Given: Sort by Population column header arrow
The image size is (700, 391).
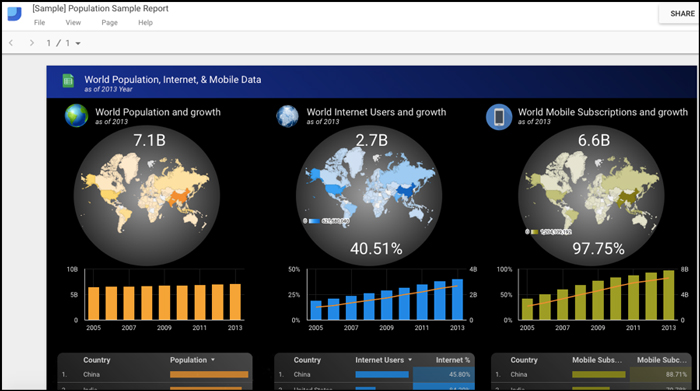Looking at the screenshot, I should (x=213, y=360).
